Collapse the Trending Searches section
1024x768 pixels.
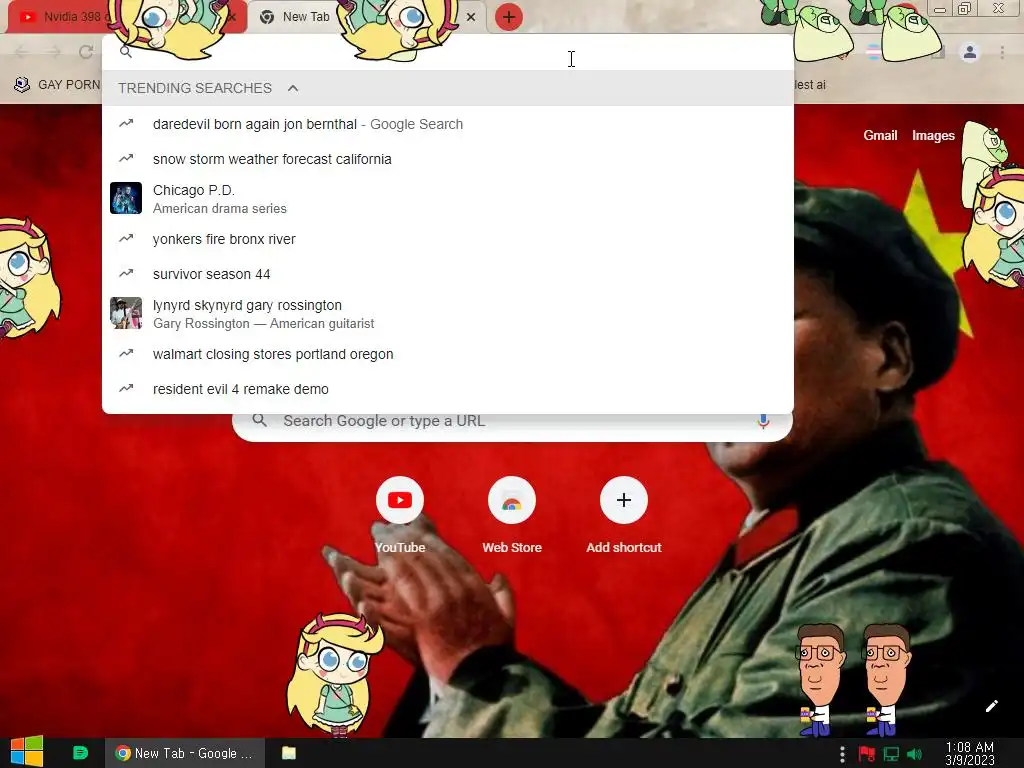pyautogui.click(x=293, y=88)
